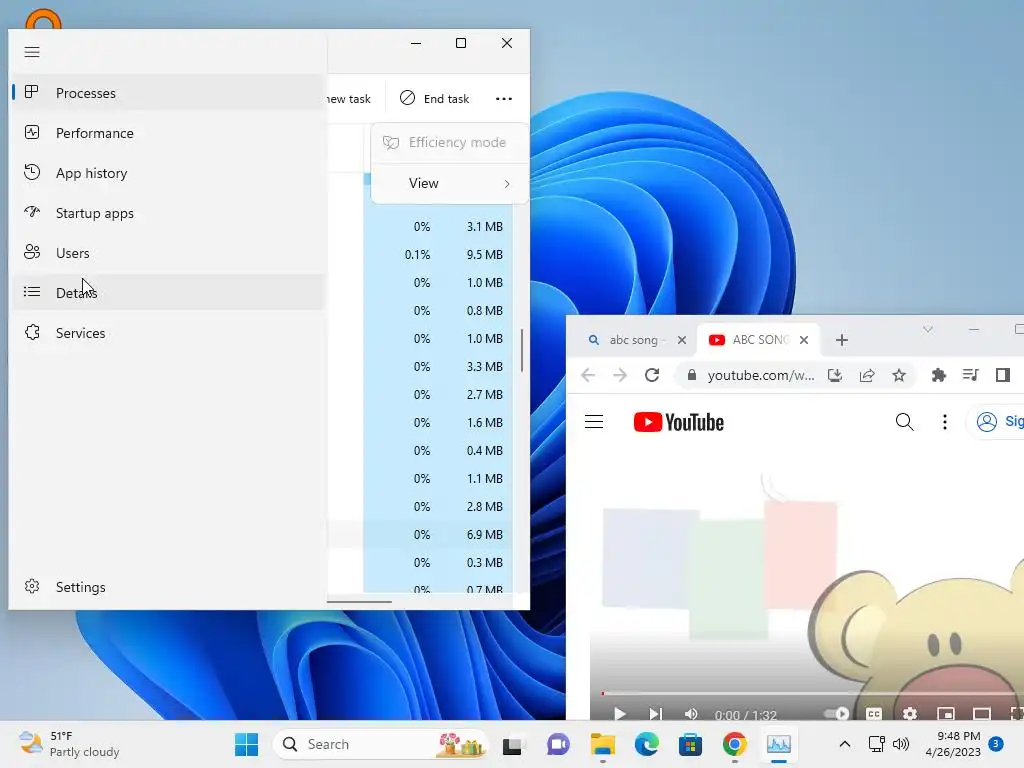The width and height of the screenshot is (1024, 768).
Task: Reload the YouTube page
Action: [x=652, y=376]
